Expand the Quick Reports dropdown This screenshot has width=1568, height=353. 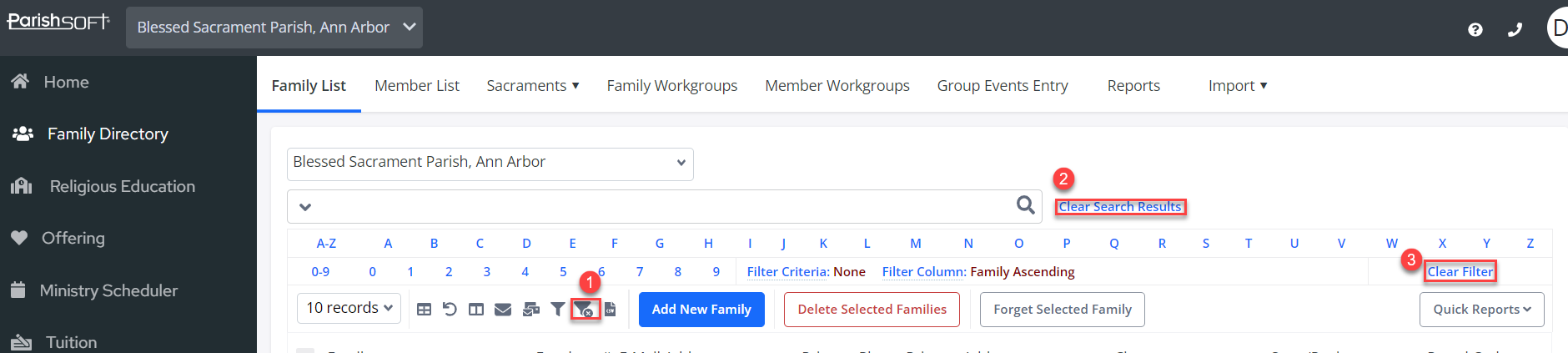click(1482, 310)
